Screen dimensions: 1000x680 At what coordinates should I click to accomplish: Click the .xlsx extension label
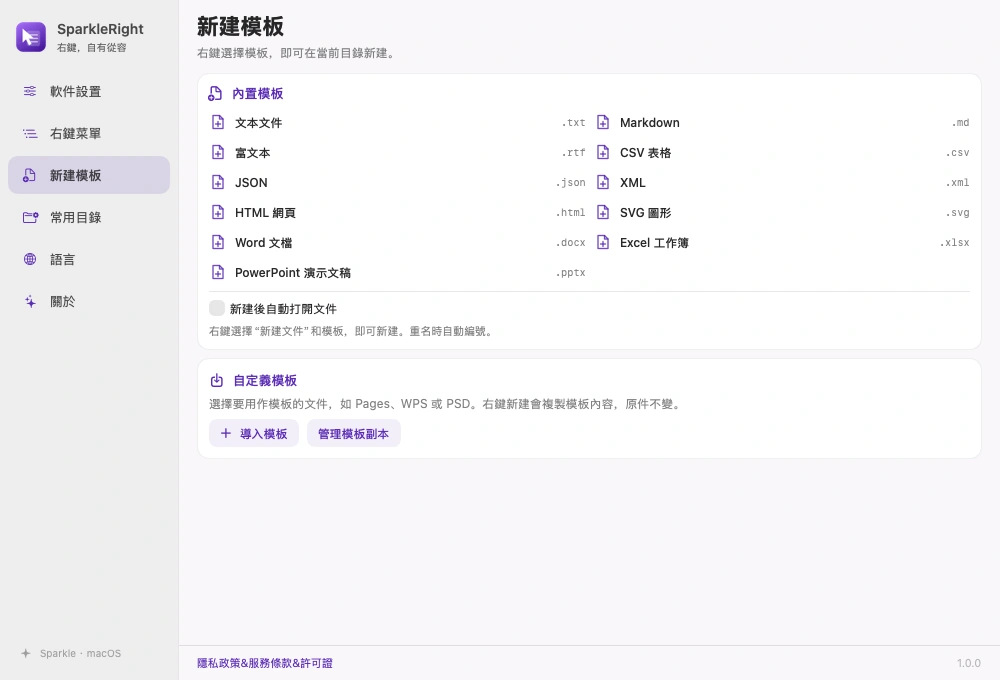[954, 242]
